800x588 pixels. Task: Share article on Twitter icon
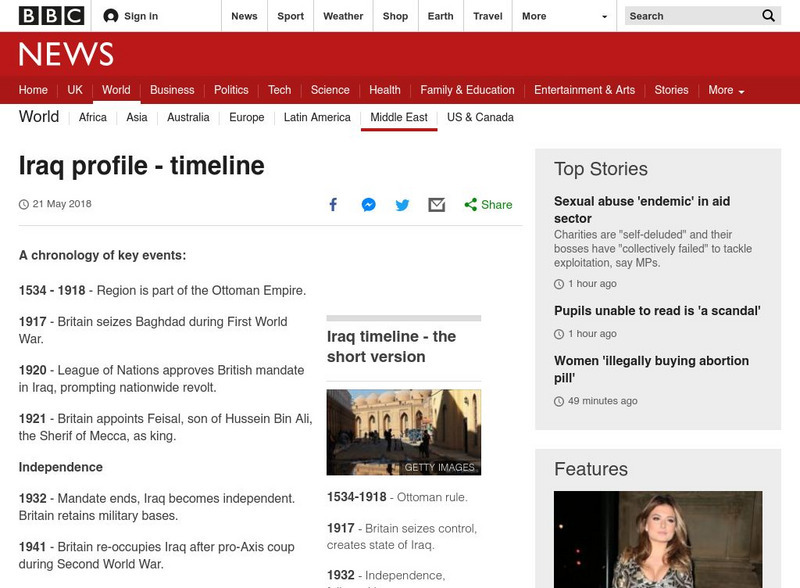pos(402,205)
